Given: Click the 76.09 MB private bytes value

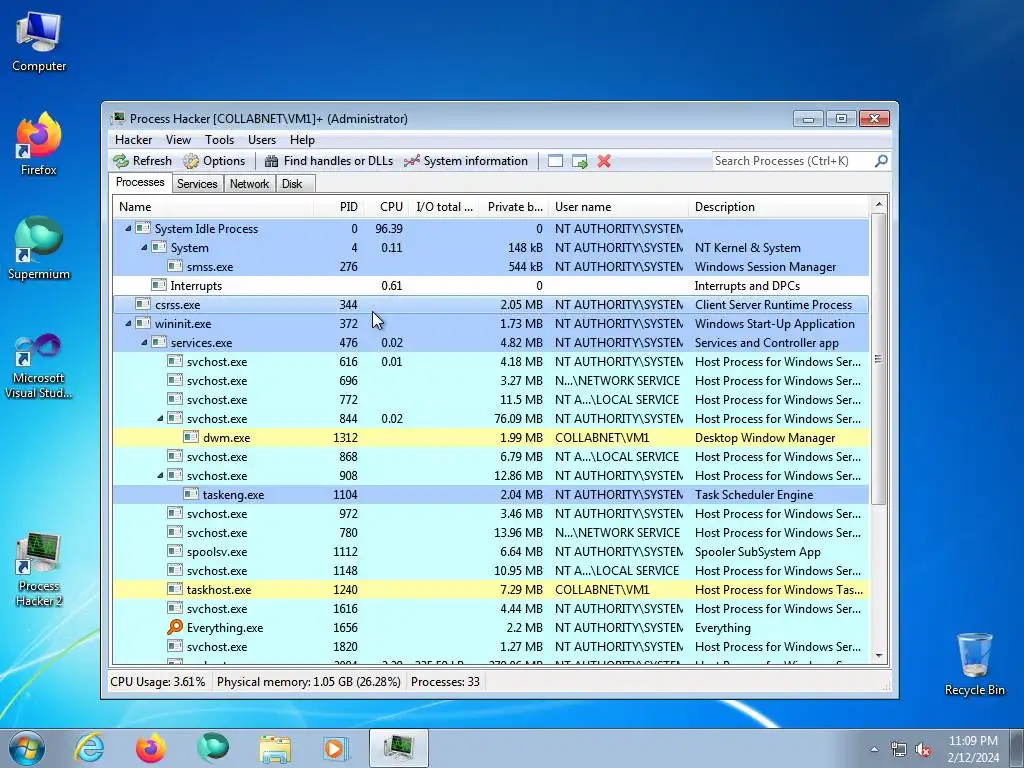Looking at the screenshot, I should (519, 419).
